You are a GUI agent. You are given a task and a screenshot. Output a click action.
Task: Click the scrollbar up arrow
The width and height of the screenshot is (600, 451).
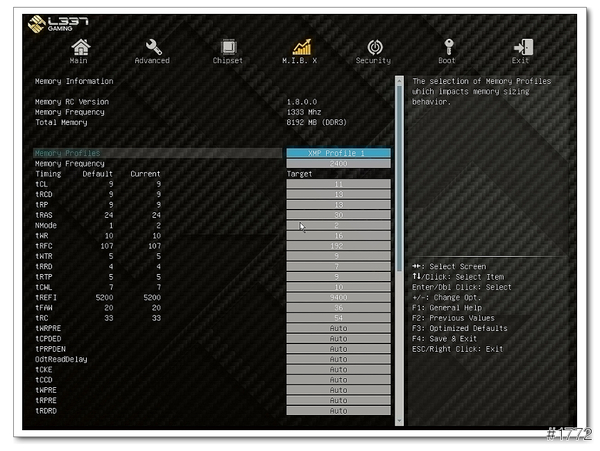(399, 81)
